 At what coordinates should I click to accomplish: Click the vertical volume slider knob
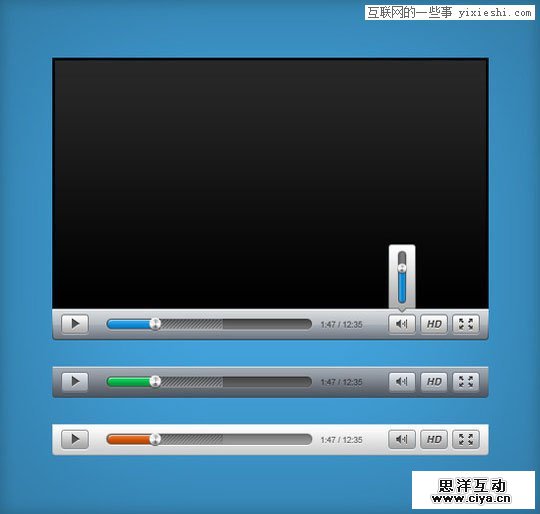pos(402,268)
